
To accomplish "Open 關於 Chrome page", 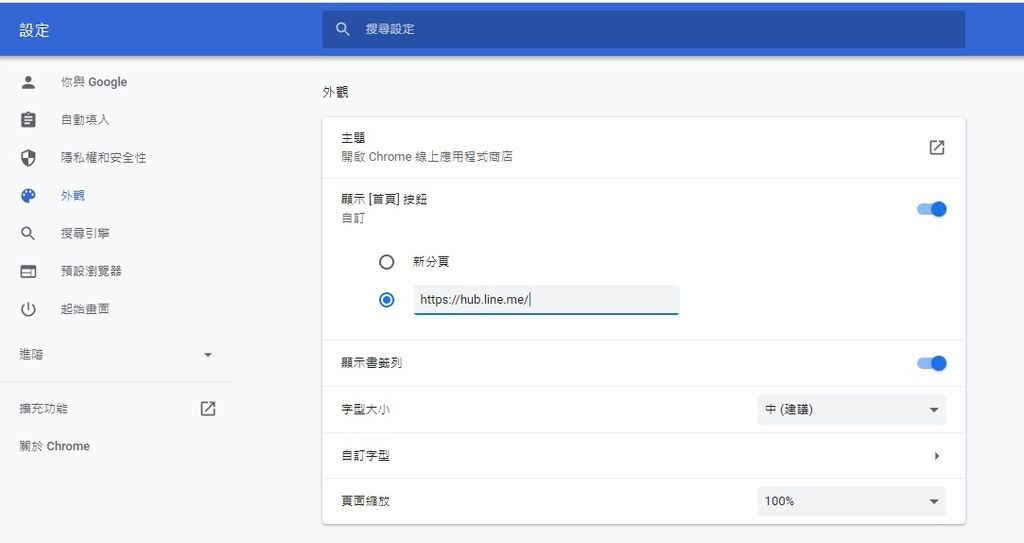I will pos(55,446).
